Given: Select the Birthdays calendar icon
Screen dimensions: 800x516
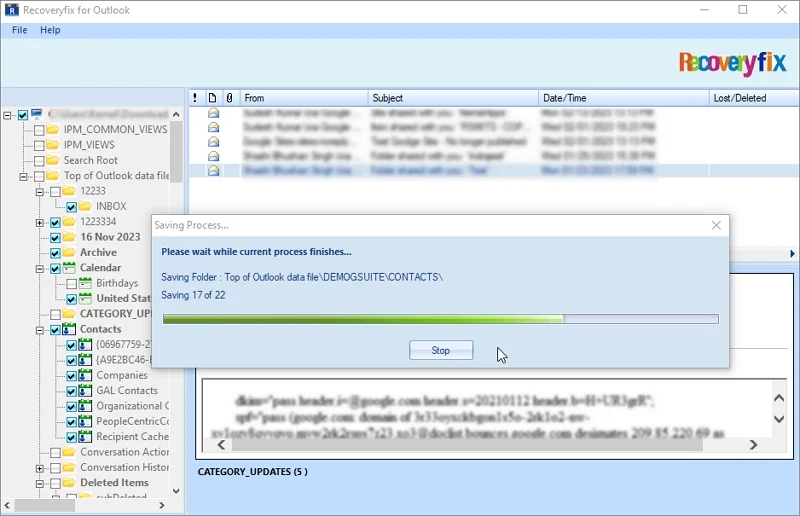Looking at the screenshot, I should pyautogui.click(x=85, y=283).
